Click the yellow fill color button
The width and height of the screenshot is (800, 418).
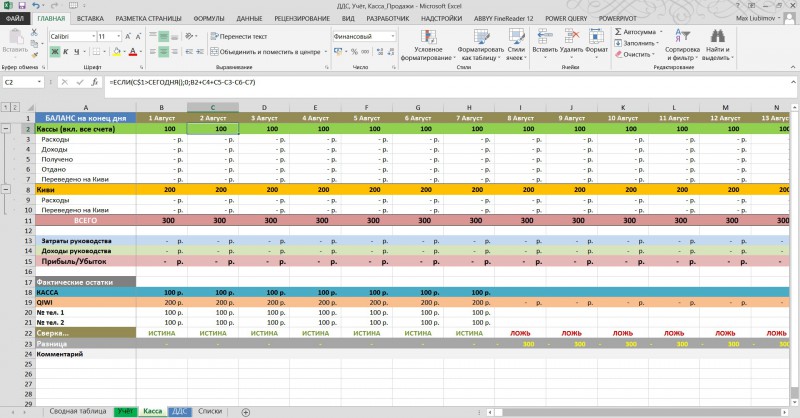click(117, 52)
